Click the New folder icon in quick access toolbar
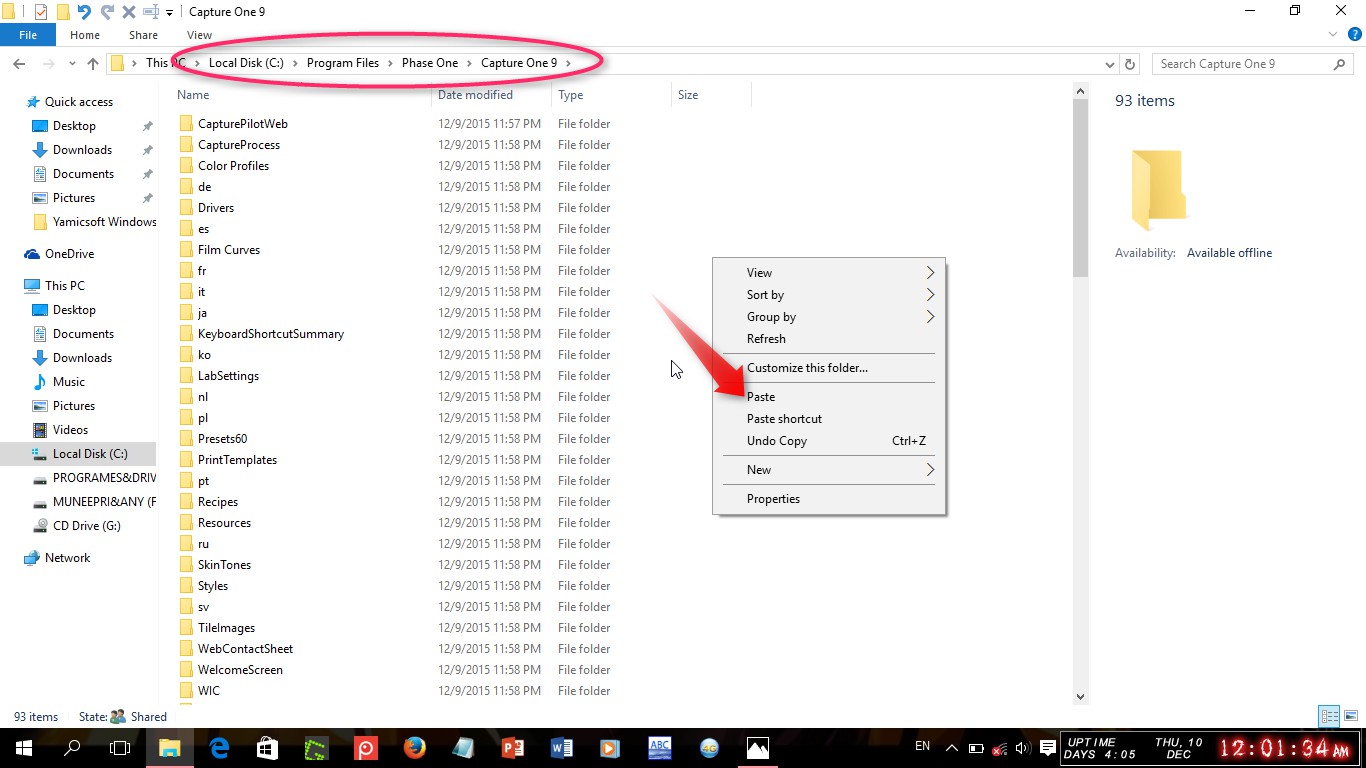1366x768 pixels. (x=62, y=12)
